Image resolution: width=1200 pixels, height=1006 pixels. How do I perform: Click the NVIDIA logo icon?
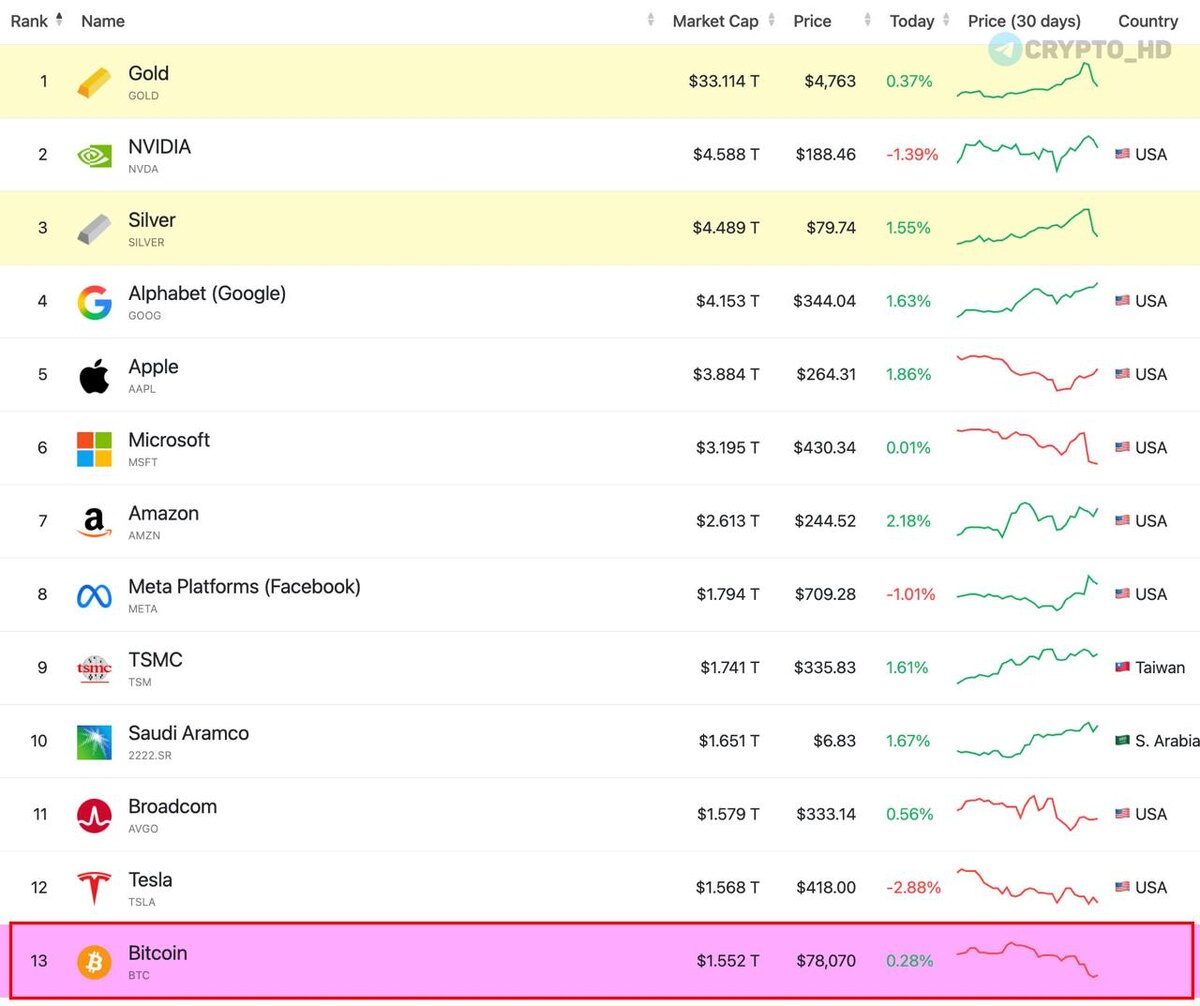tap(95, 155)
